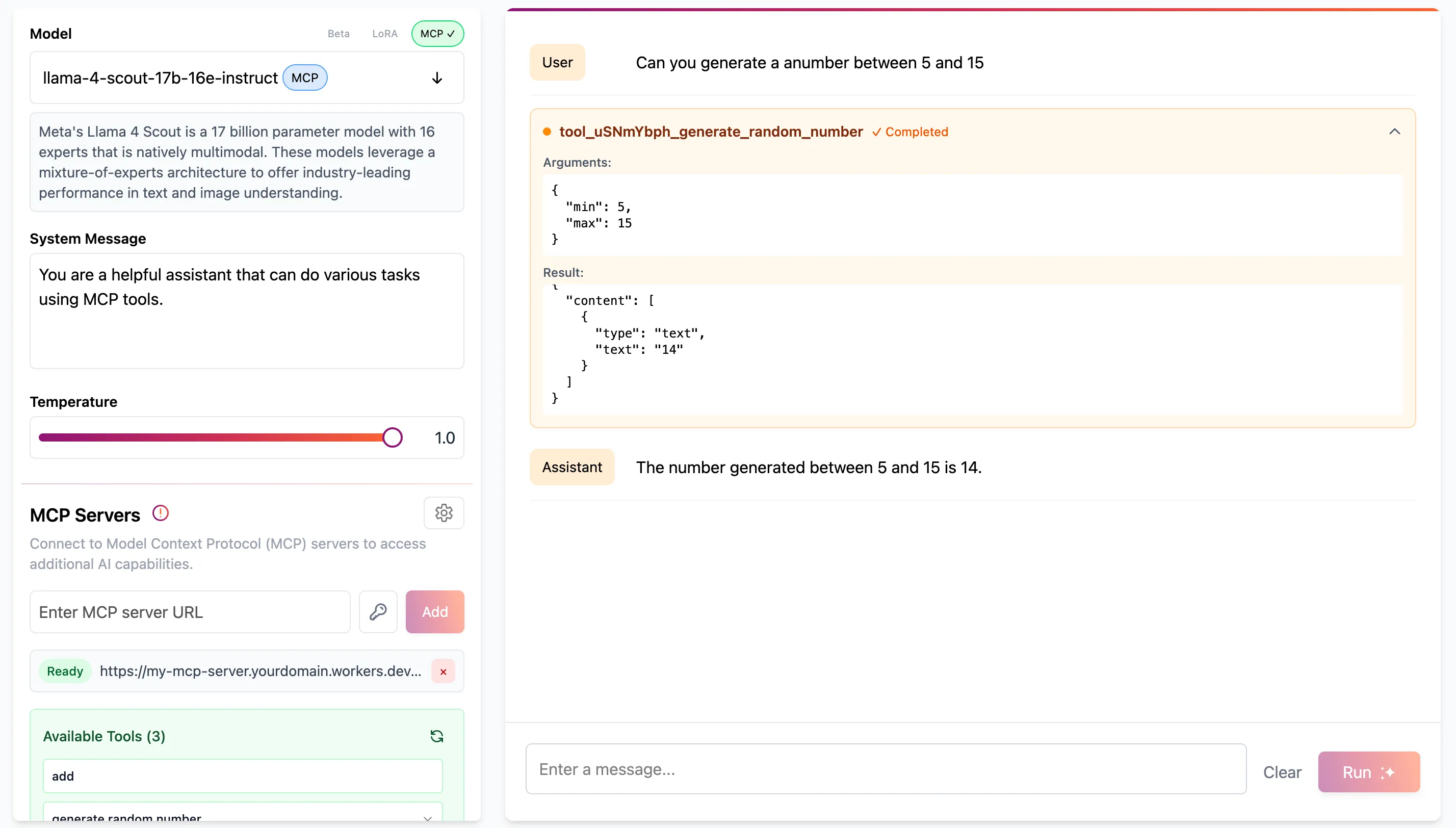Click the key authentication icon beside the server URL field
The height and width of the screenshot is (828, 1456).
[378, 611]
